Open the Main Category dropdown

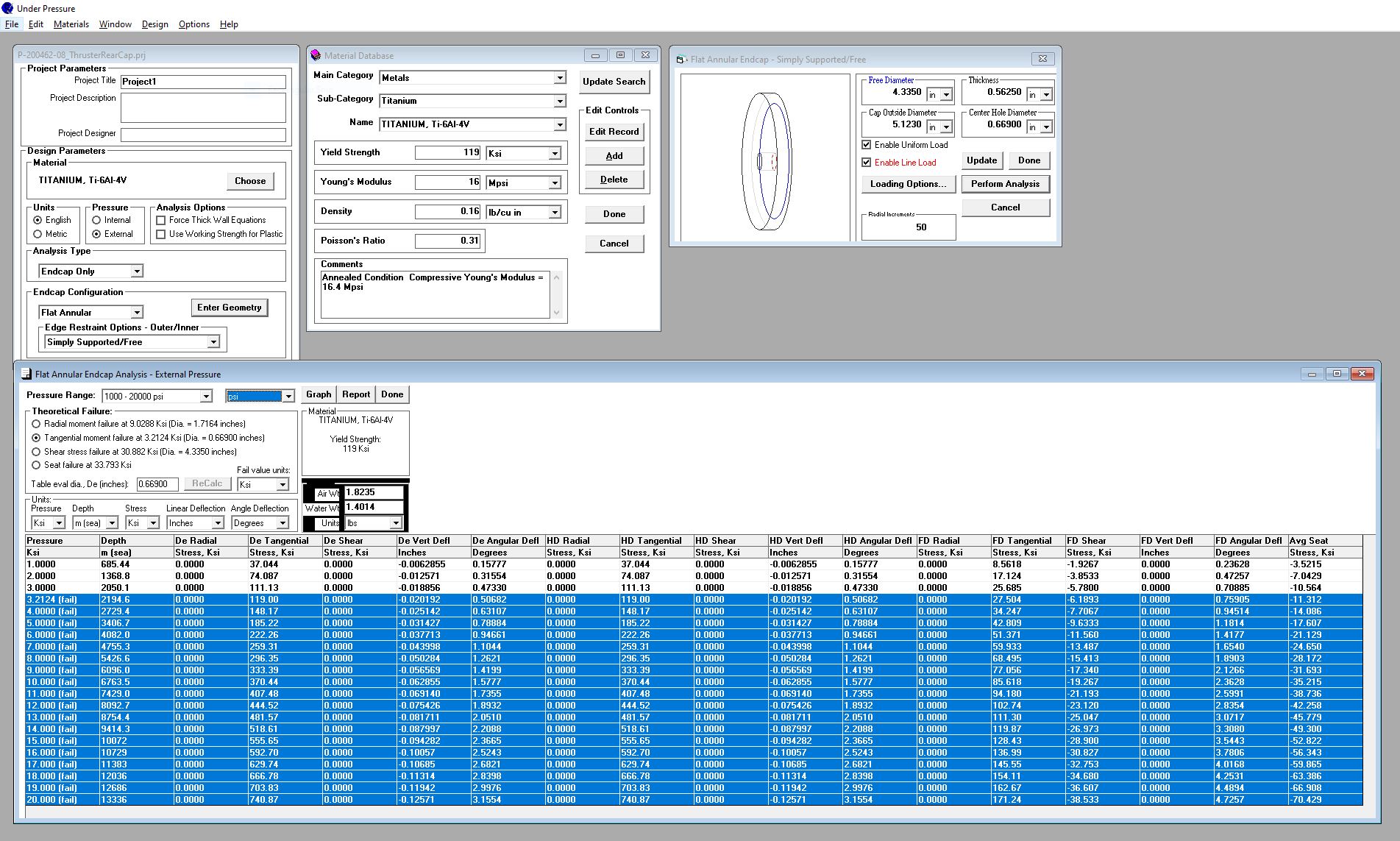559,78
